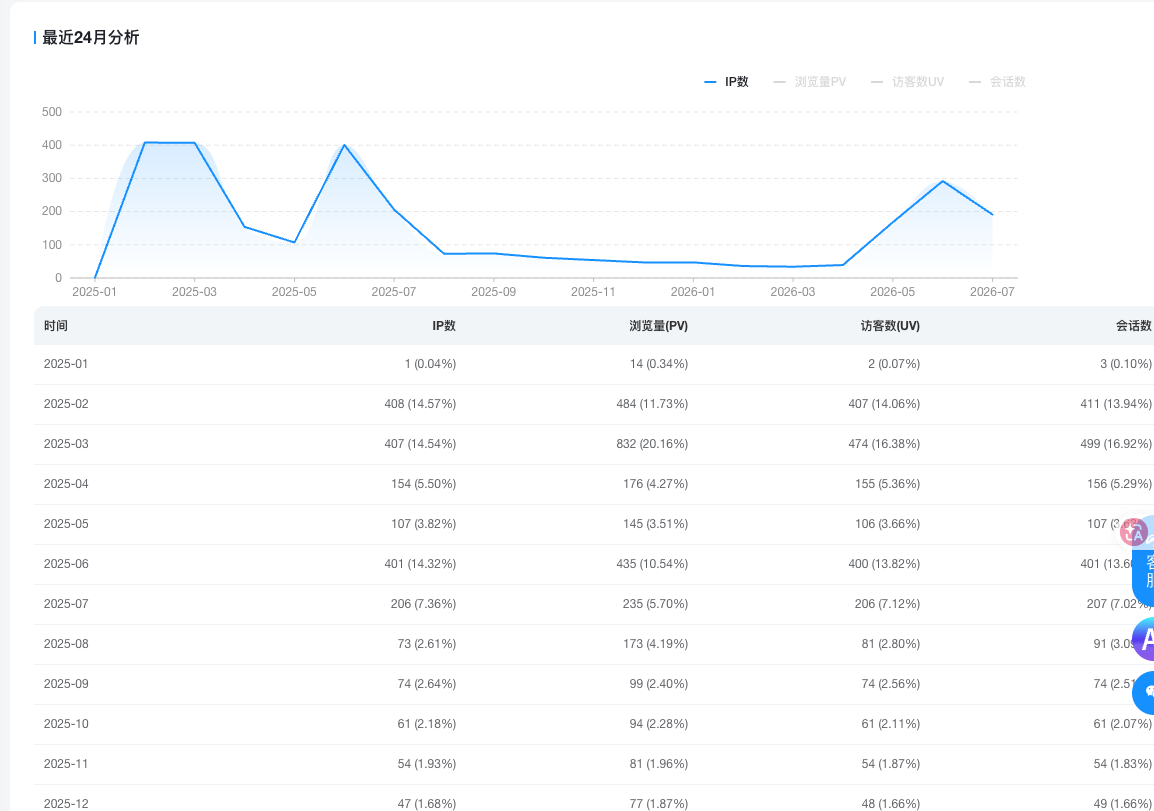Click the 浏览量(PV) table column header

coord(659,326)
